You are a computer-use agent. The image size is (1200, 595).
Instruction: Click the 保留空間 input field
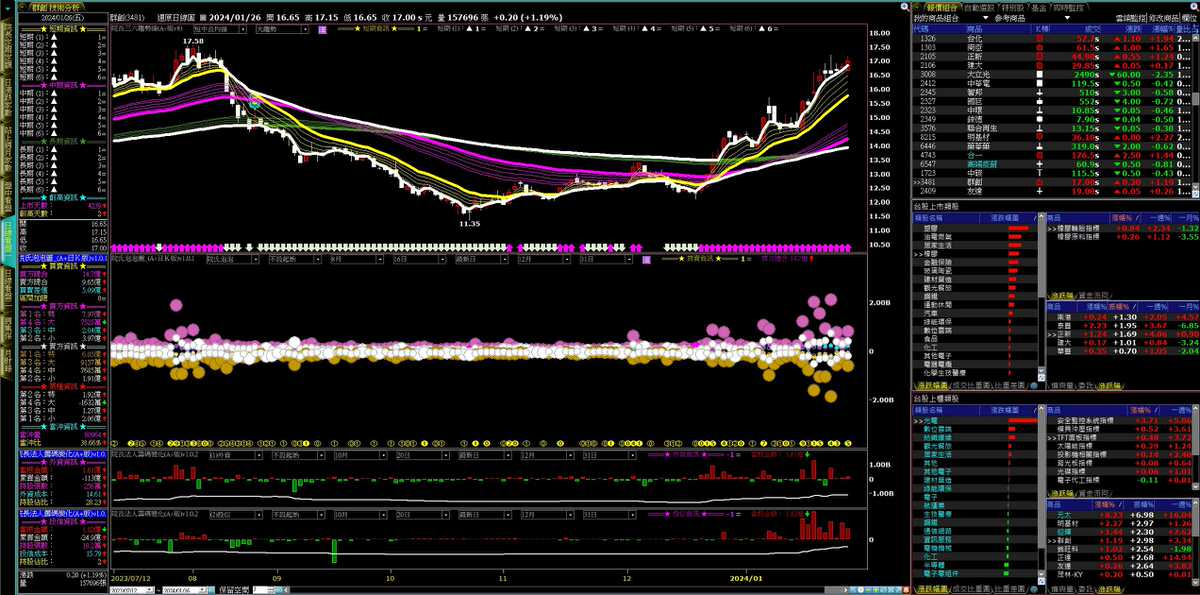coord(259,590)
